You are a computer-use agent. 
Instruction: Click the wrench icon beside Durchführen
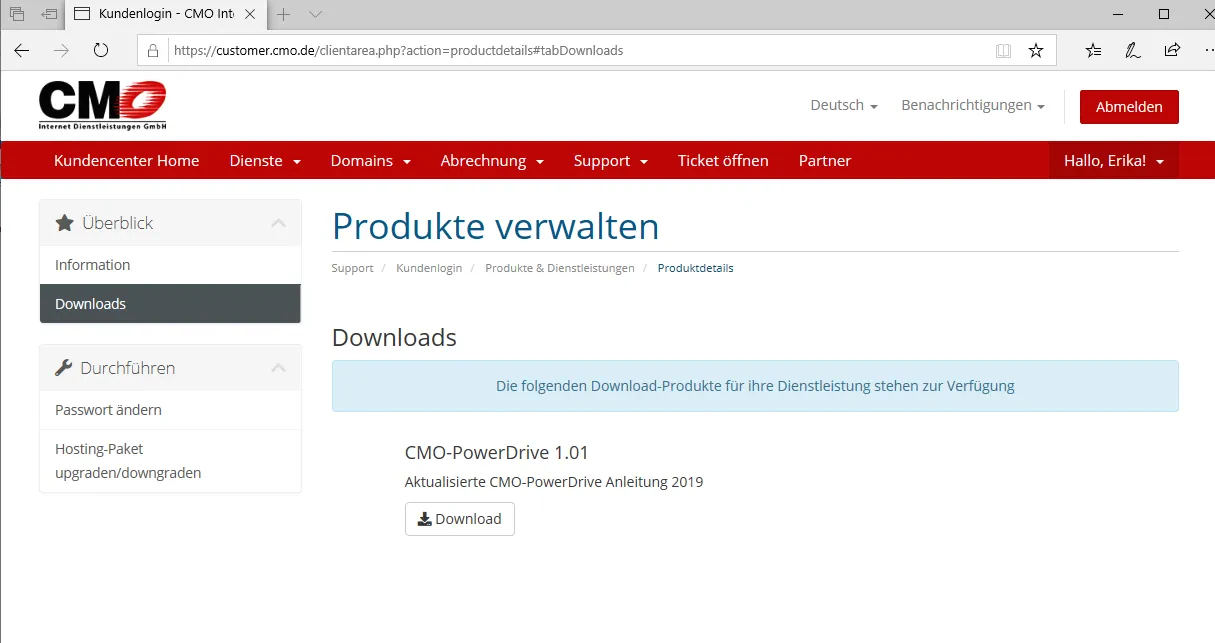point(64,368)
